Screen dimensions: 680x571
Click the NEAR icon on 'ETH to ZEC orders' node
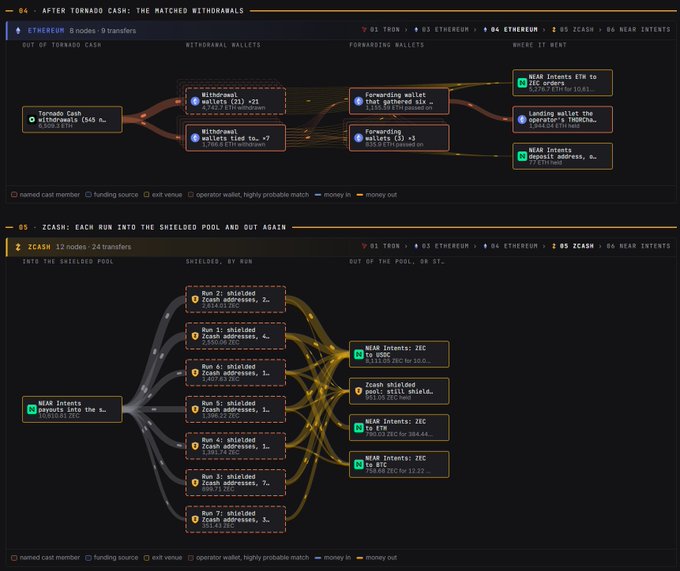coord(522,82)
